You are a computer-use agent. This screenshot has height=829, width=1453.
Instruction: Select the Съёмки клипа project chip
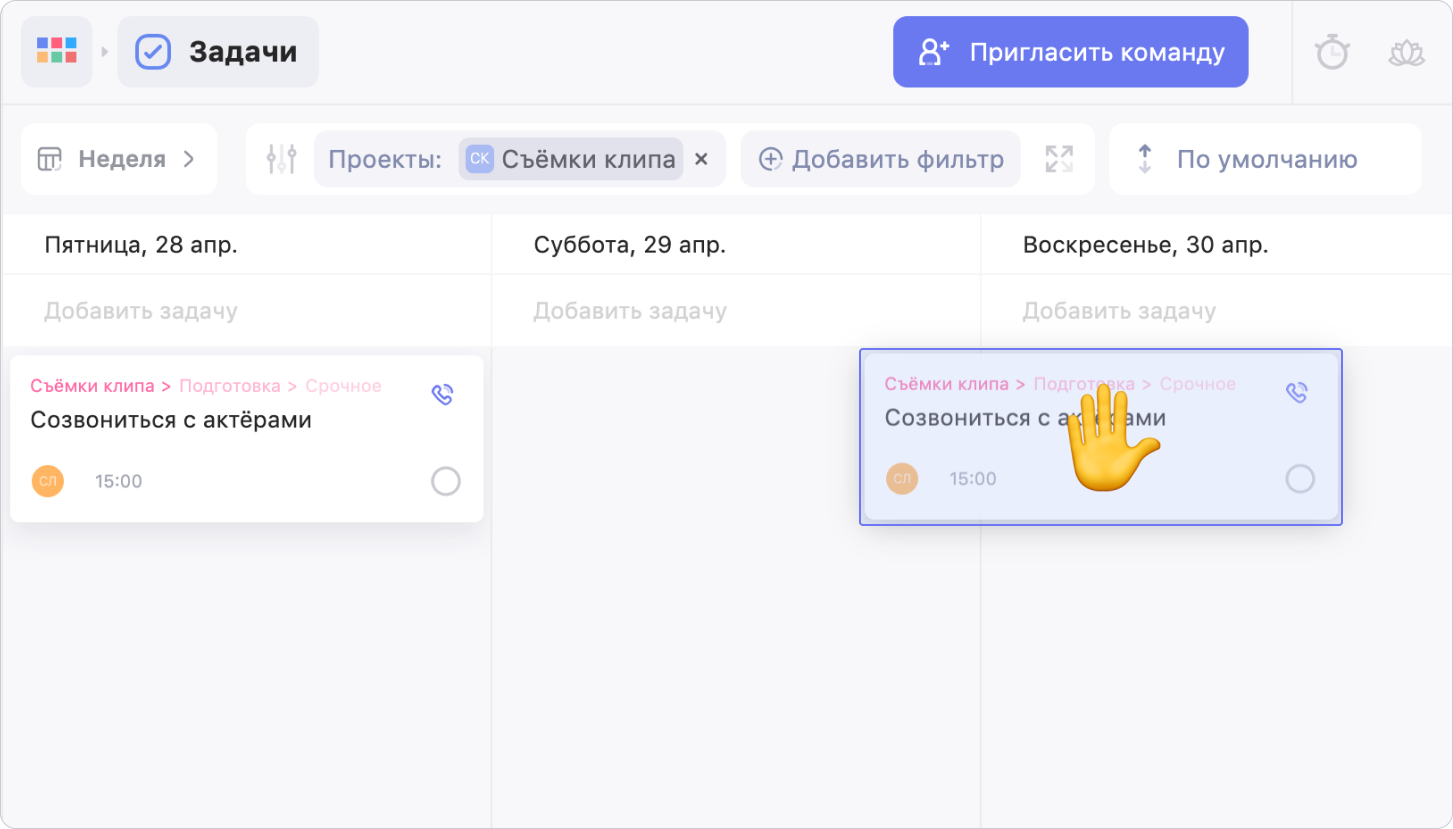pyautogui.click(x=571, y=159)
